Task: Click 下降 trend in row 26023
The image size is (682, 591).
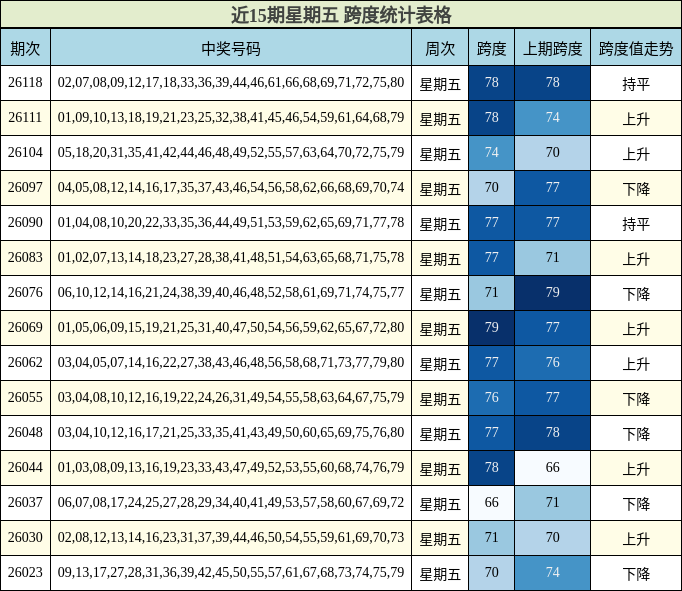Action: coord(636,574)
